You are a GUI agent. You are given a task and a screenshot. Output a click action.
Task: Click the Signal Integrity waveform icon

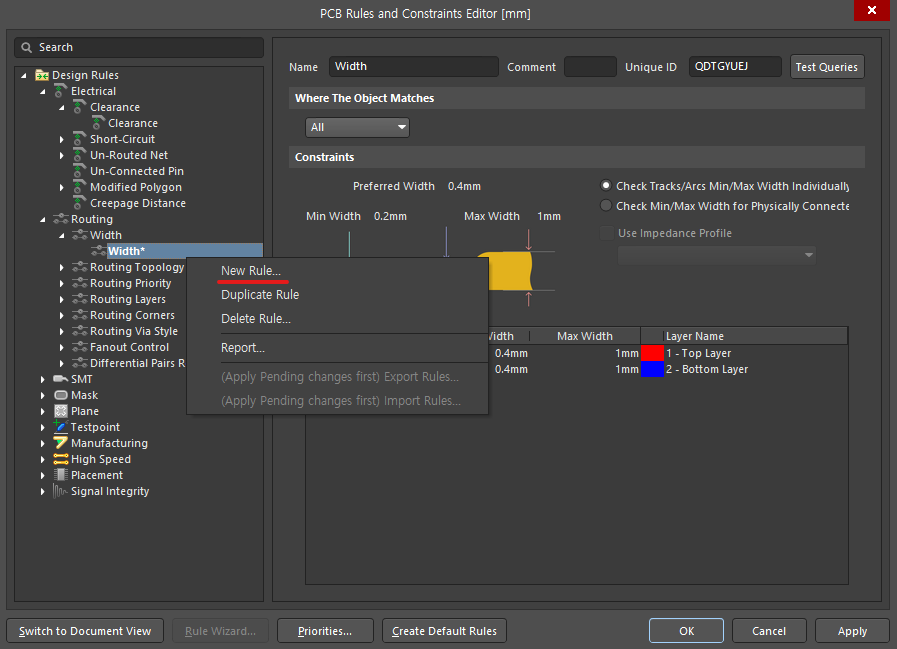click(x=60, y=491)
